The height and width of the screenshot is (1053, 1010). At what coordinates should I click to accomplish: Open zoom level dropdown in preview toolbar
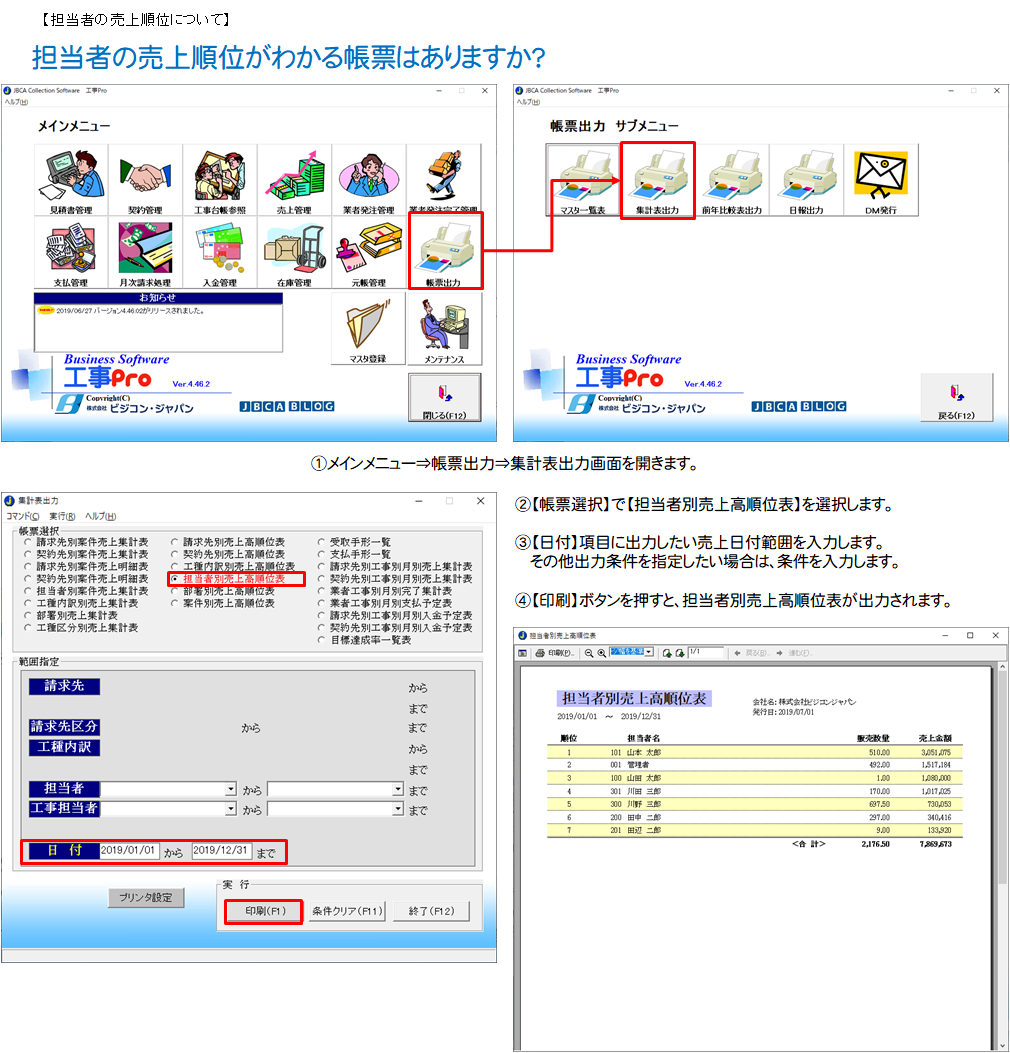tap(649, 653)
